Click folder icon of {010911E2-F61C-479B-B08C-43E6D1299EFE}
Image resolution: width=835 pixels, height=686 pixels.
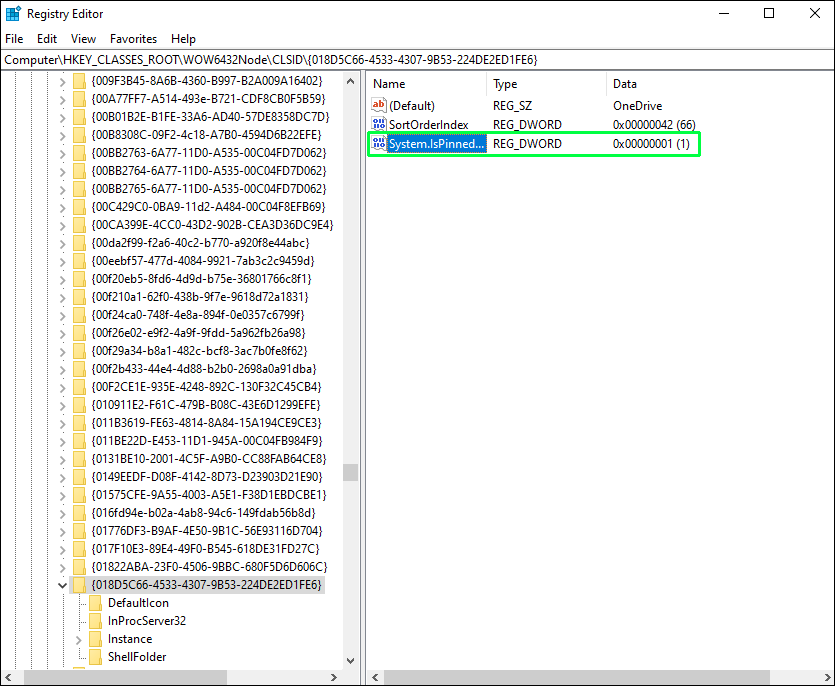[x=79, y=405]
